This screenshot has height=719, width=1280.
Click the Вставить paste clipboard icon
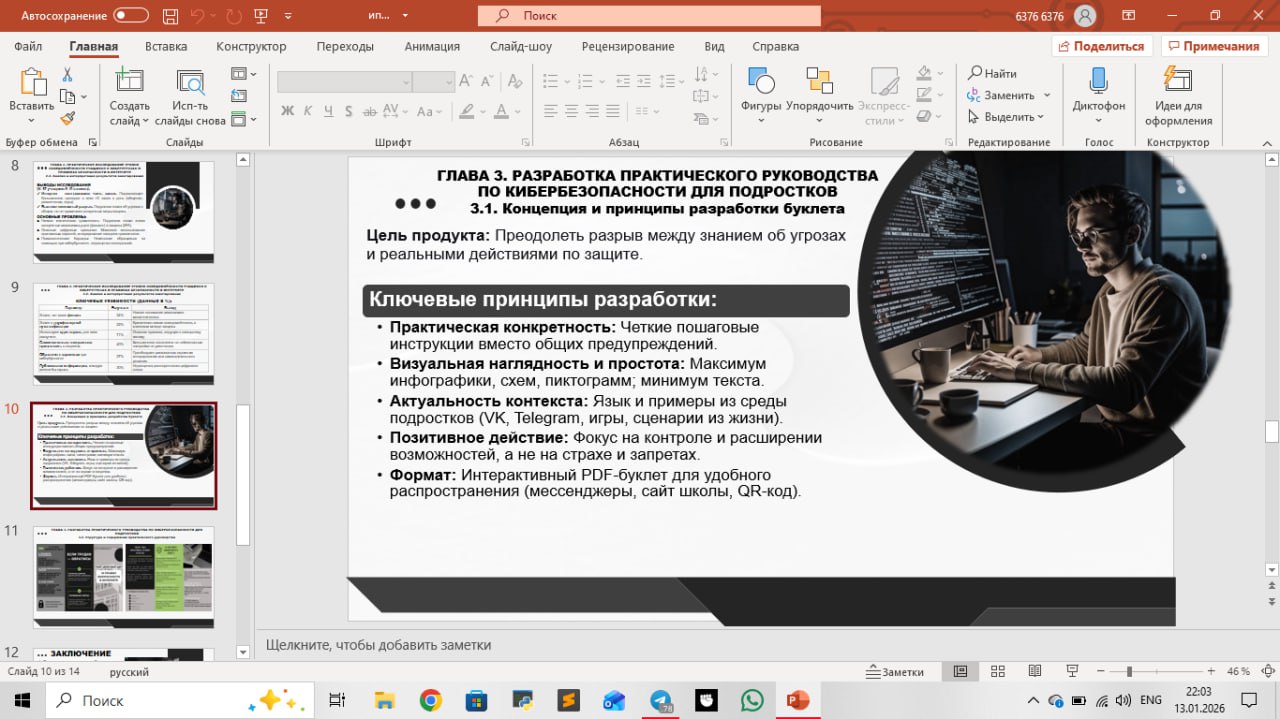32,82
